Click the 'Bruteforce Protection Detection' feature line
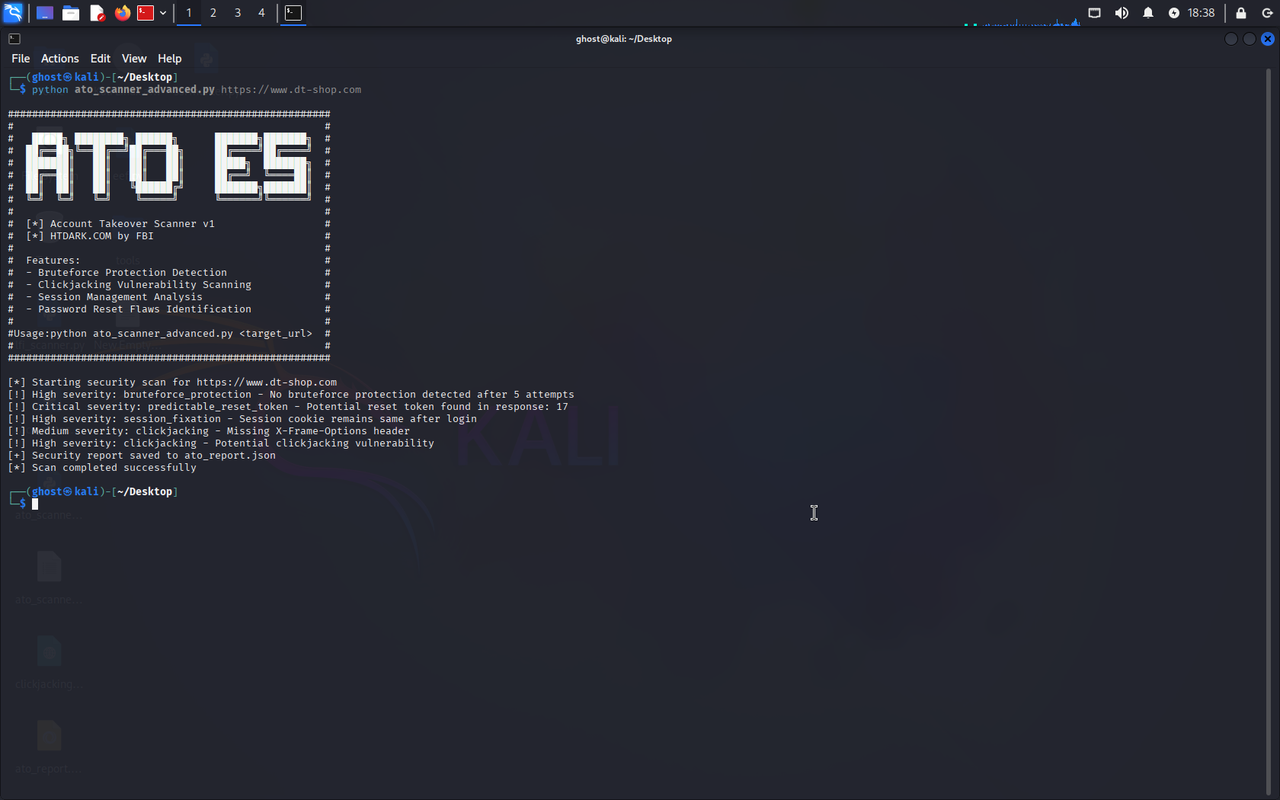Screen dimensions: 1280x800 [126, 272]
